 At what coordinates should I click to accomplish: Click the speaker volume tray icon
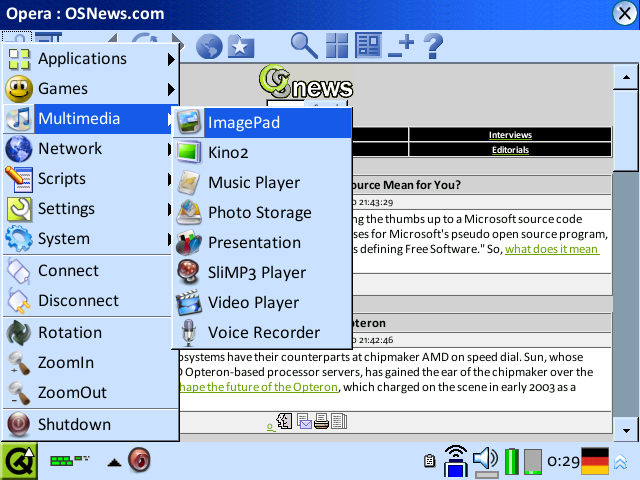(485, 460)
